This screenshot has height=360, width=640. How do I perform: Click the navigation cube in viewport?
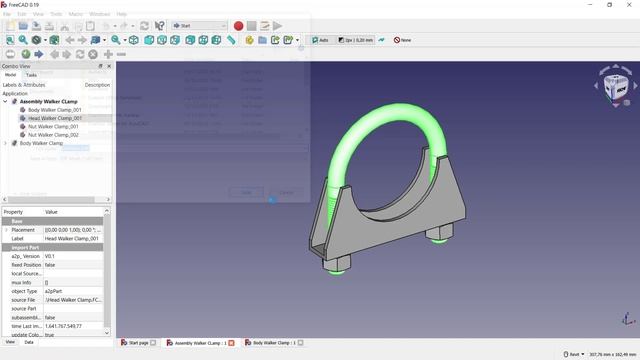pos(616,86)
